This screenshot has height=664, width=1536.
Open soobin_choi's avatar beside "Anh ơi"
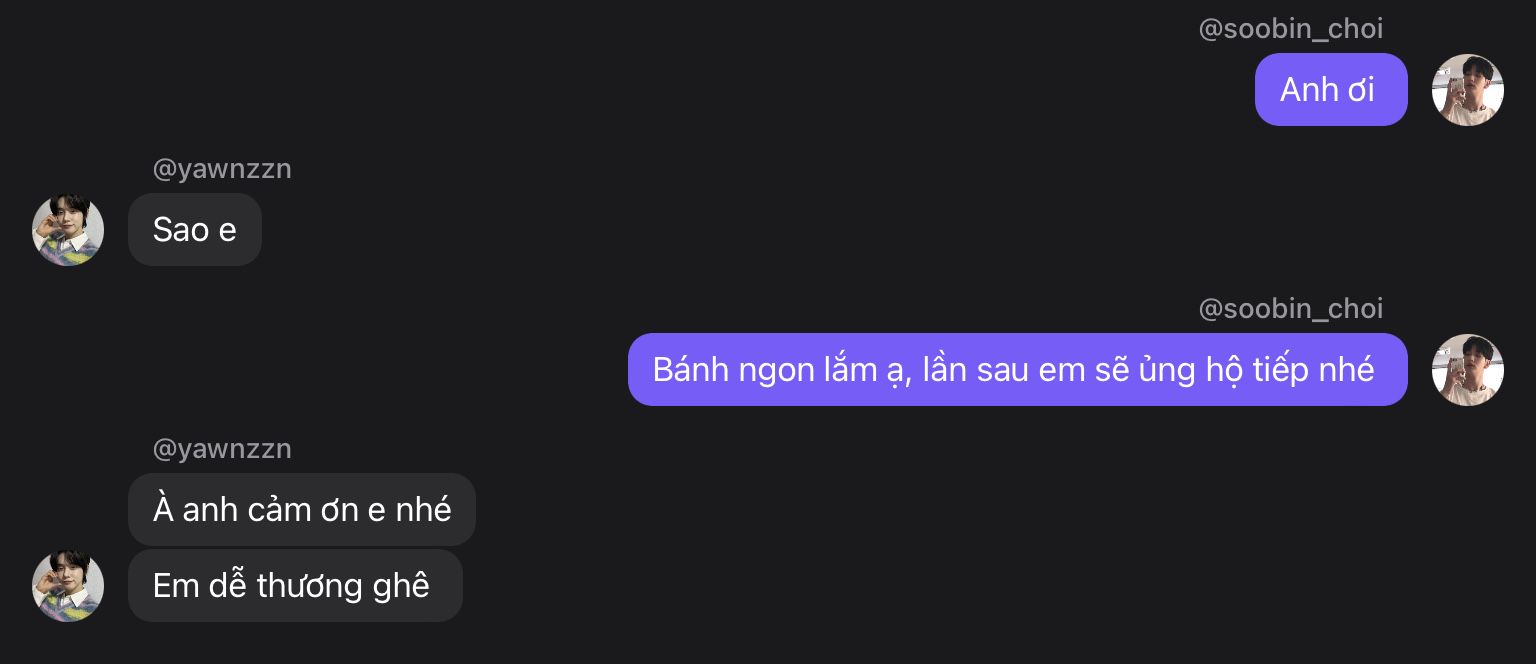[x=1468, y=90]
